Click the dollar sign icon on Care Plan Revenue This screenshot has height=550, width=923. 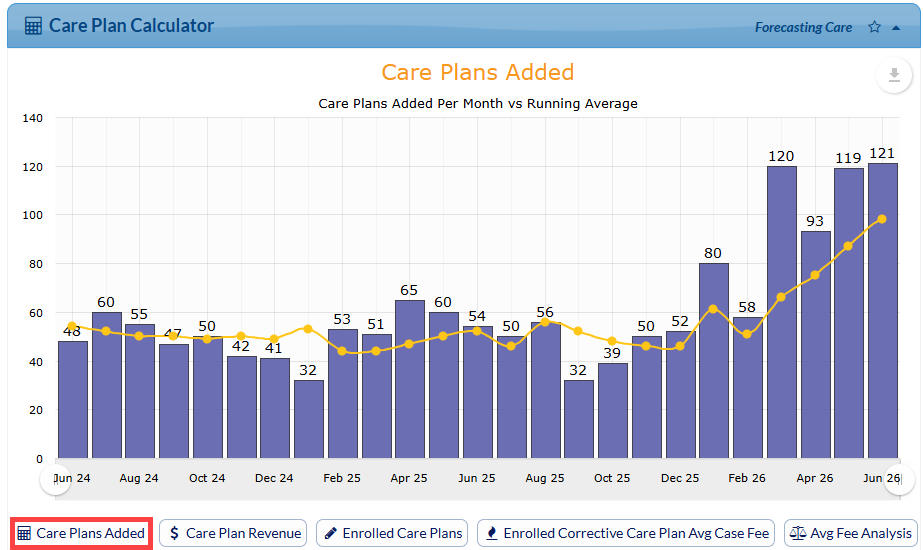click(174, 534)
